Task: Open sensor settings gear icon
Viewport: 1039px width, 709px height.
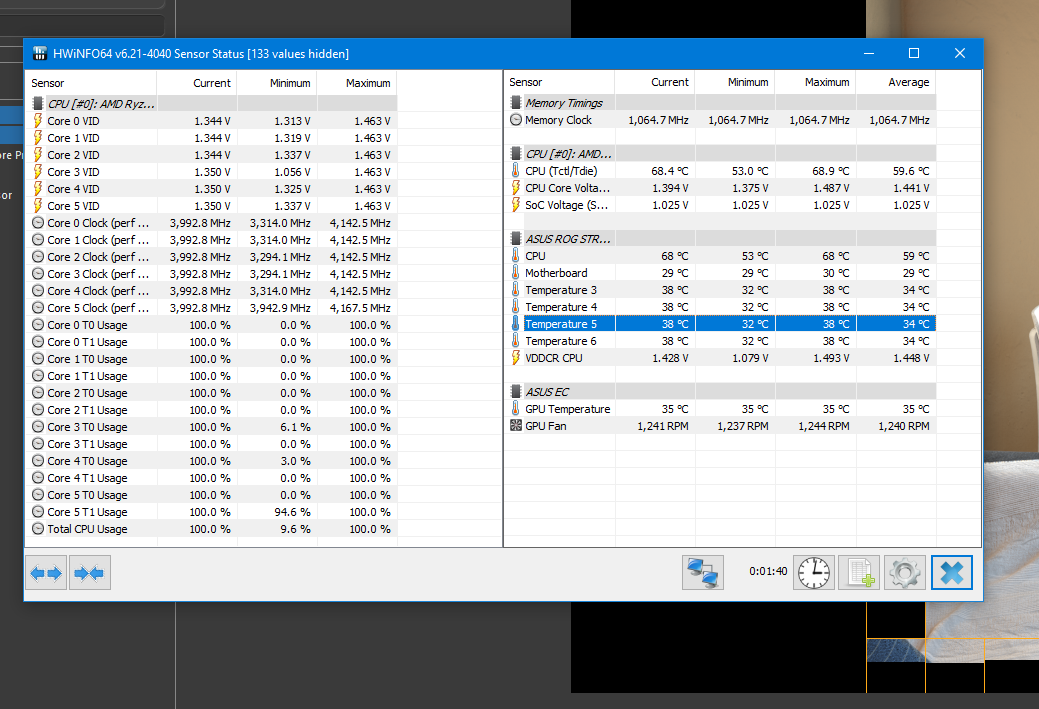Action: (904, 573)
